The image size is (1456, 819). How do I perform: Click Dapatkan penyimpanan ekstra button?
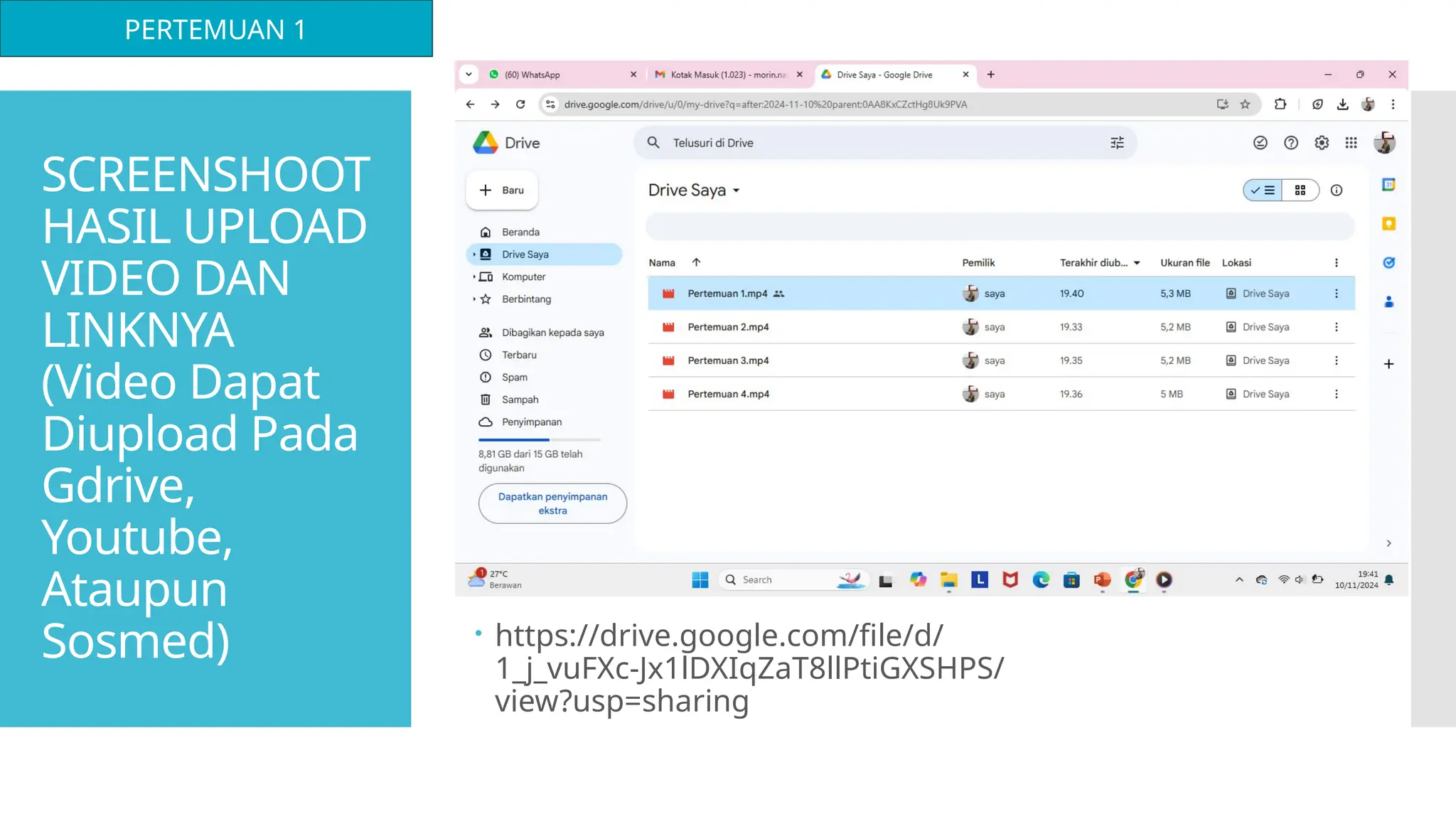point(552,503)
